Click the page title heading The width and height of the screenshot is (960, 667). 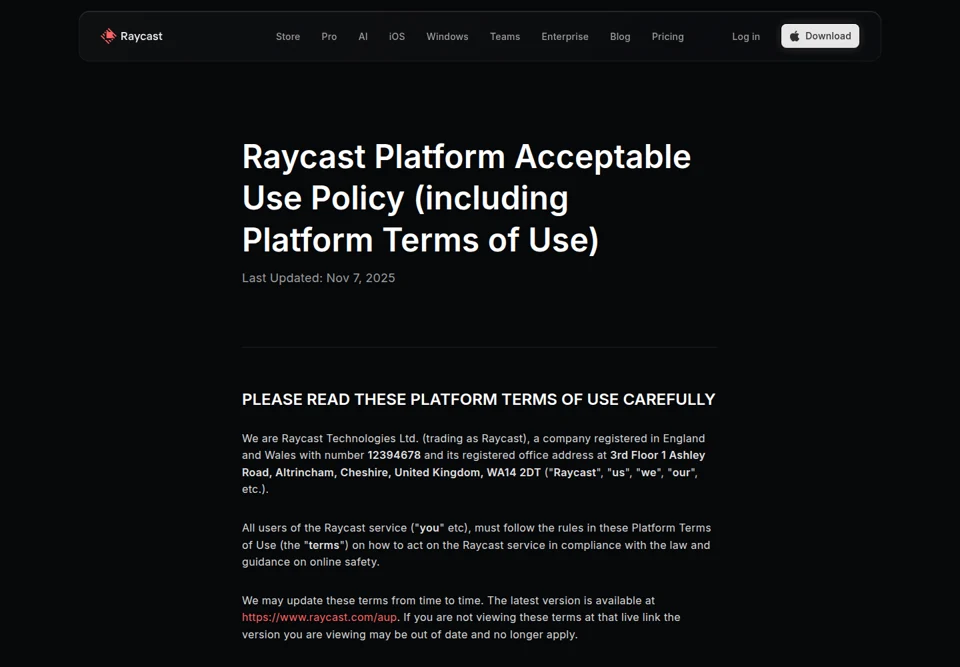[467, 198]
